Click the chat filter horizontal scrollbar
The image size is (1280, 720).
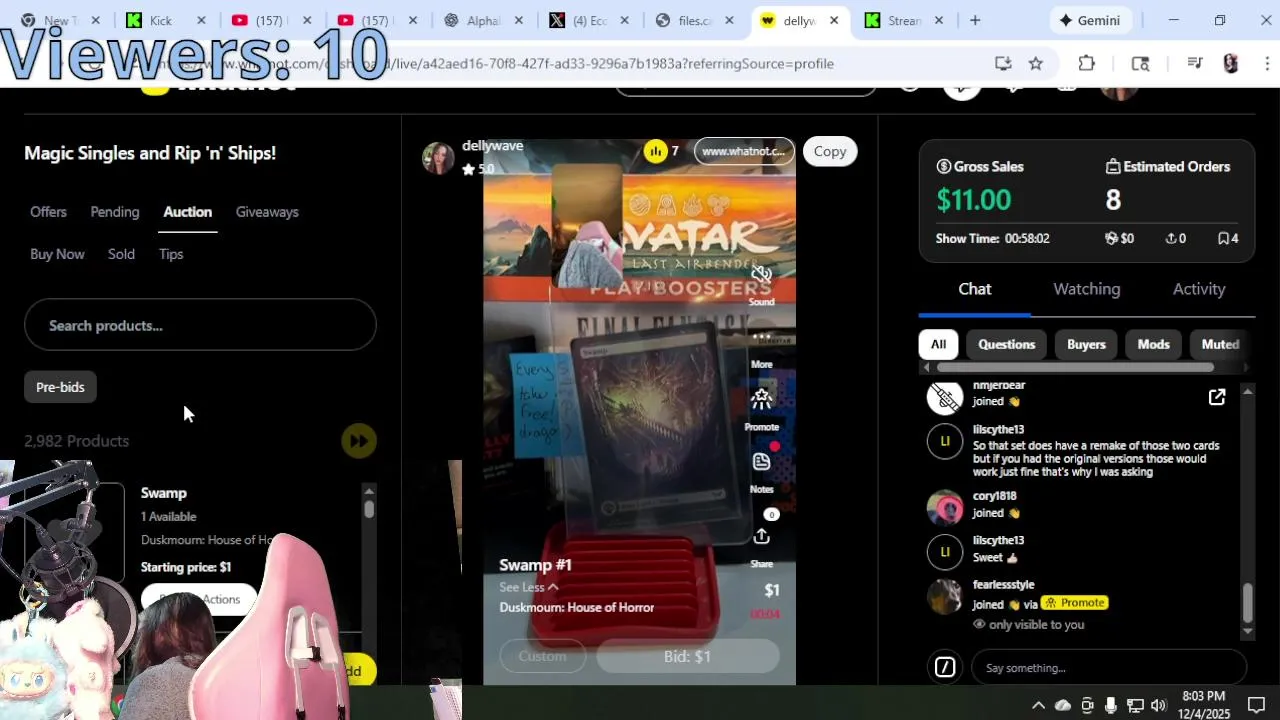click(1075, 367)
